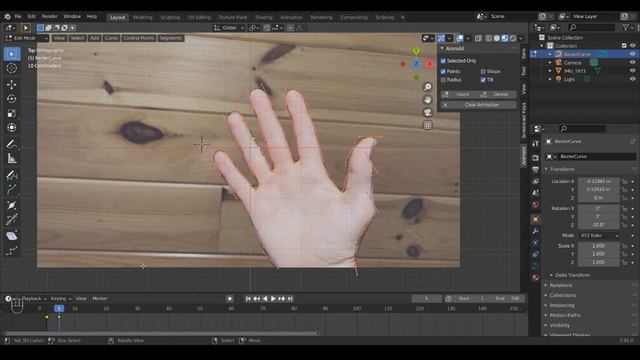Click the zoom viewport magnifier icon

pos(427,87)
